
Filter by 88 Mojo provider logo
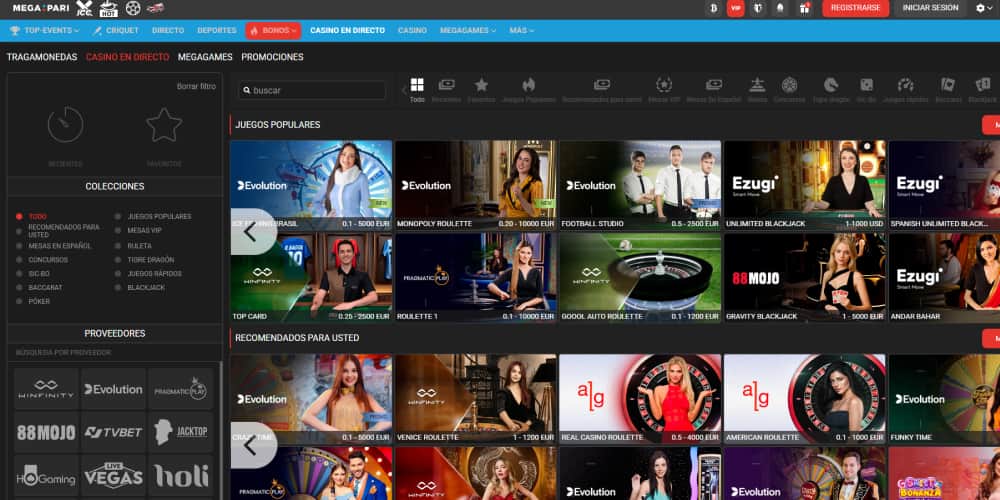point(46,432)
